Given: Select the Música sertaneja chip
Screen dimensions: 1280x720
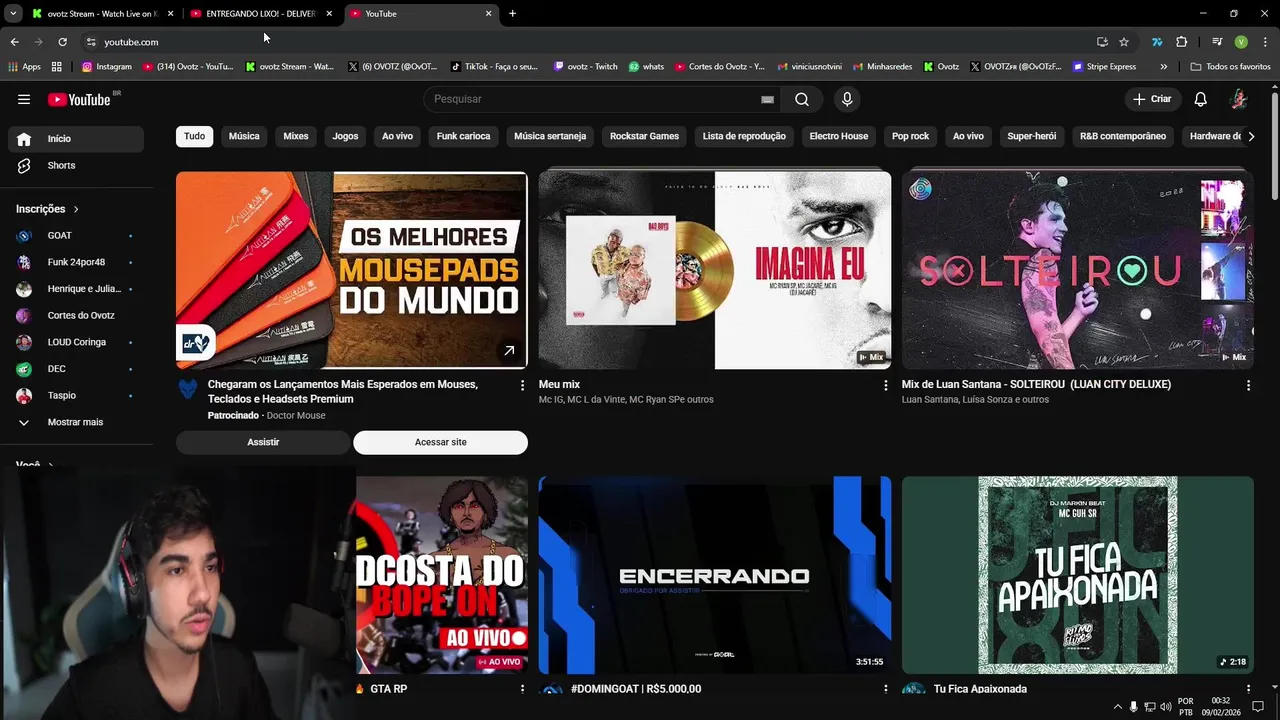Looking at the screenshot, I should pos(550,136).
